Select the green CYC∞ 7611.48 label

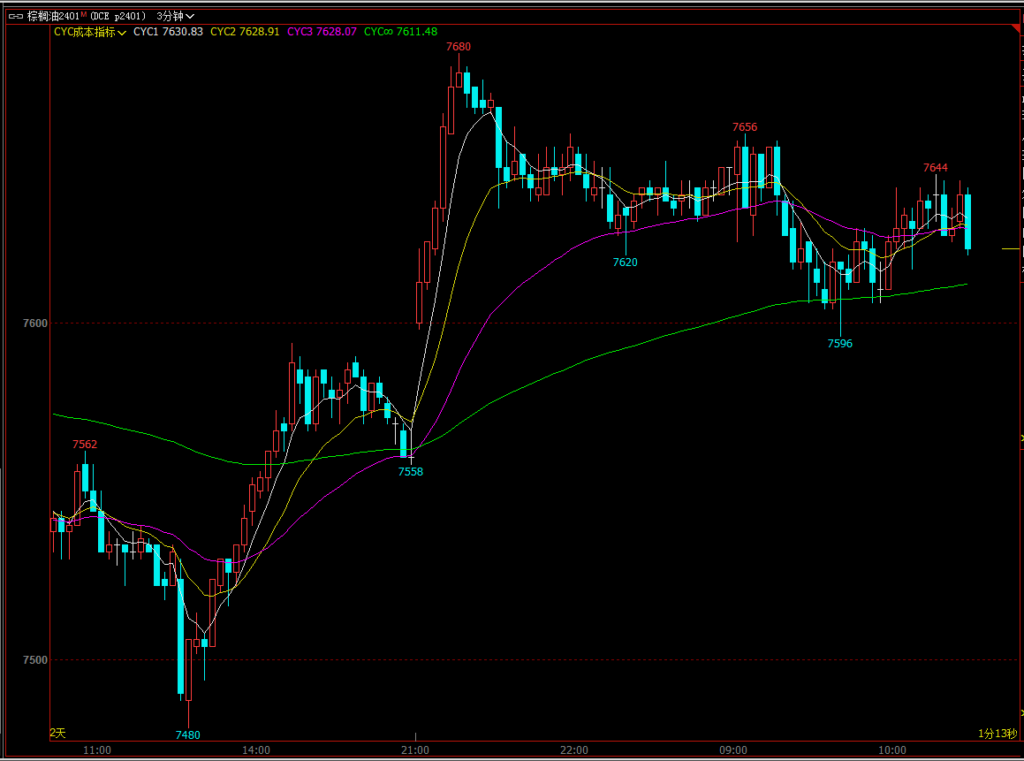coord(400,32)
